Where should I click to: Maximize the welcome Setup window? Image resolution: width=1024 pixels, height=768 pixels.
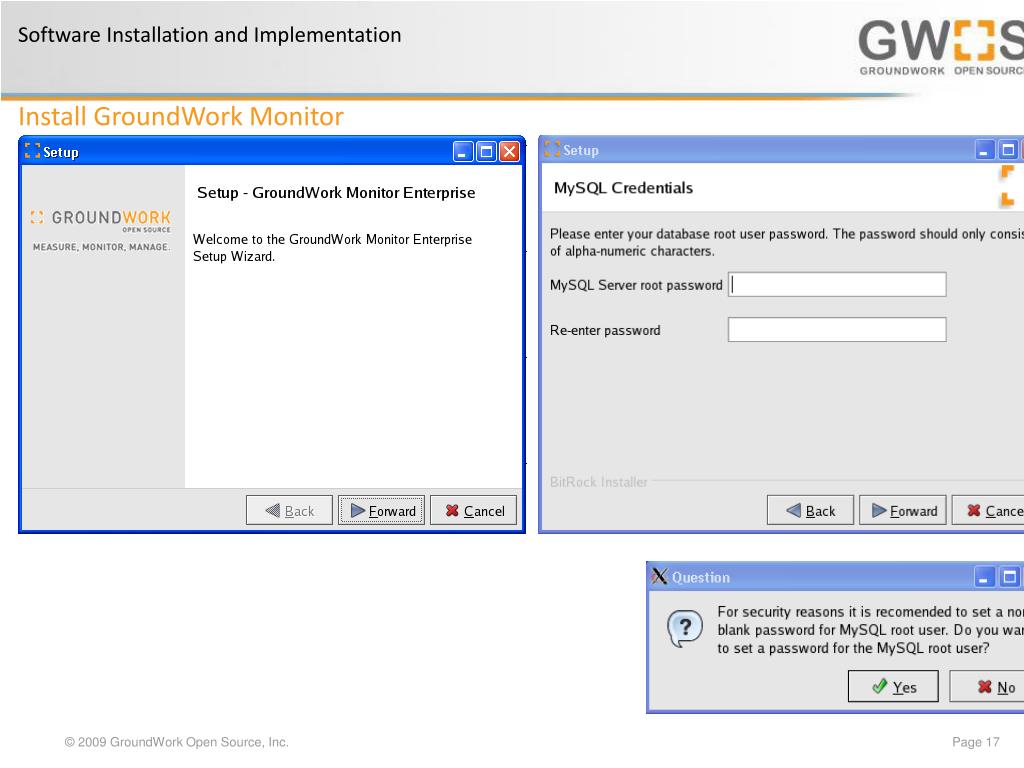point(486,152)
